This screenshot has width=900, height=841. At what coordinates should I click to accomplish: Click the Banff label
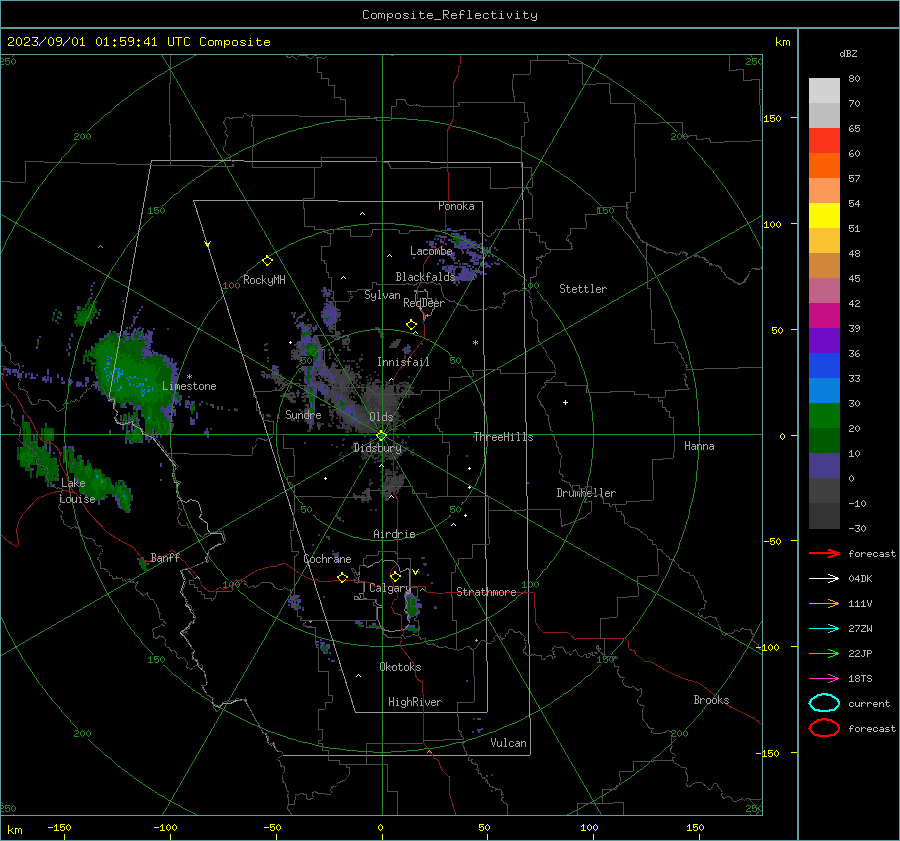pos(165,557)
